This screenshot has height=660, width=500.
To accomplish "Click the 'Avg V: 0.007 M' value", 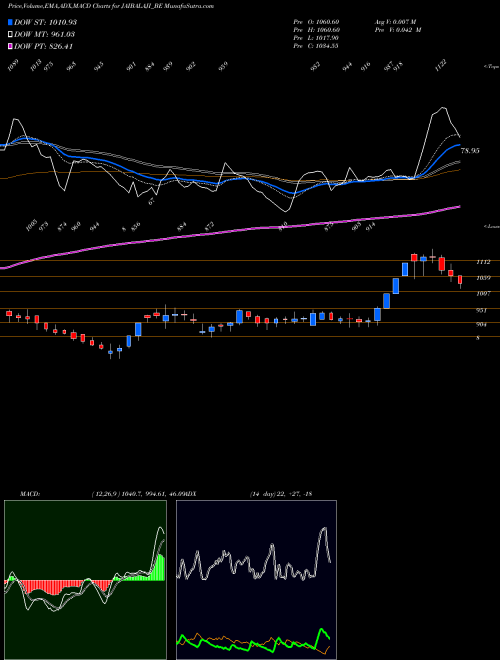I will [x=395, y=22].
